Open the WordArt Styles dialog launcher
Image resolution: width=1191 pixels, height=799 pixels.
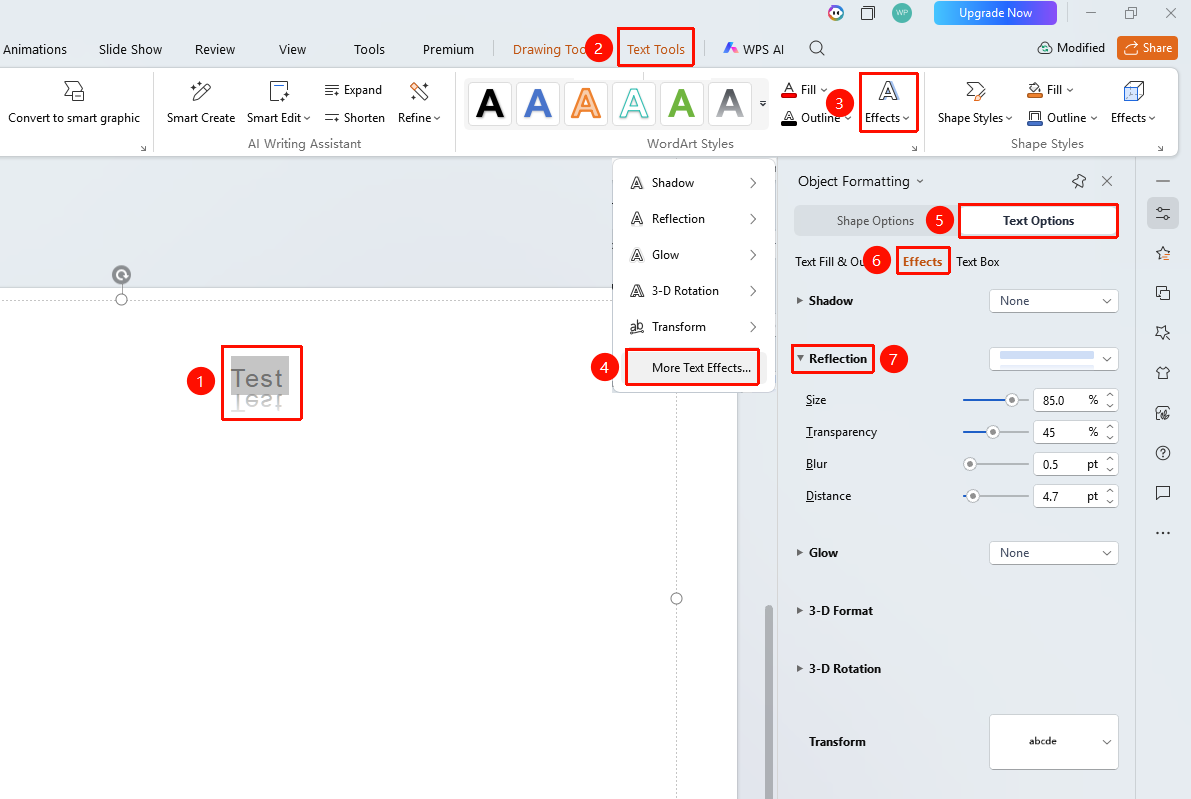point(915,148)
